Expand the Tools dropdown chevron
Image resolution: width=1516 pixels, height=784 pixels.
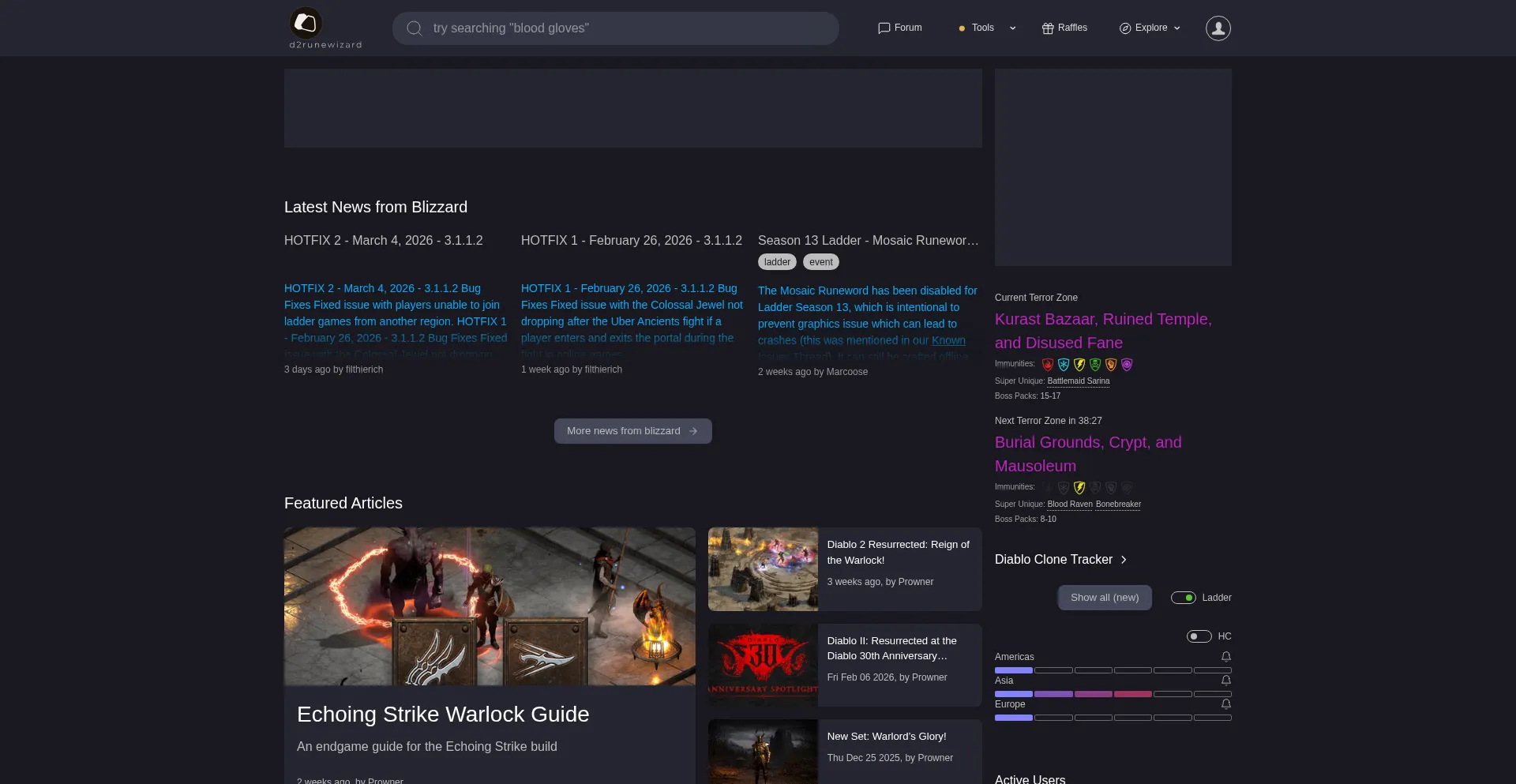(1012, 28)
